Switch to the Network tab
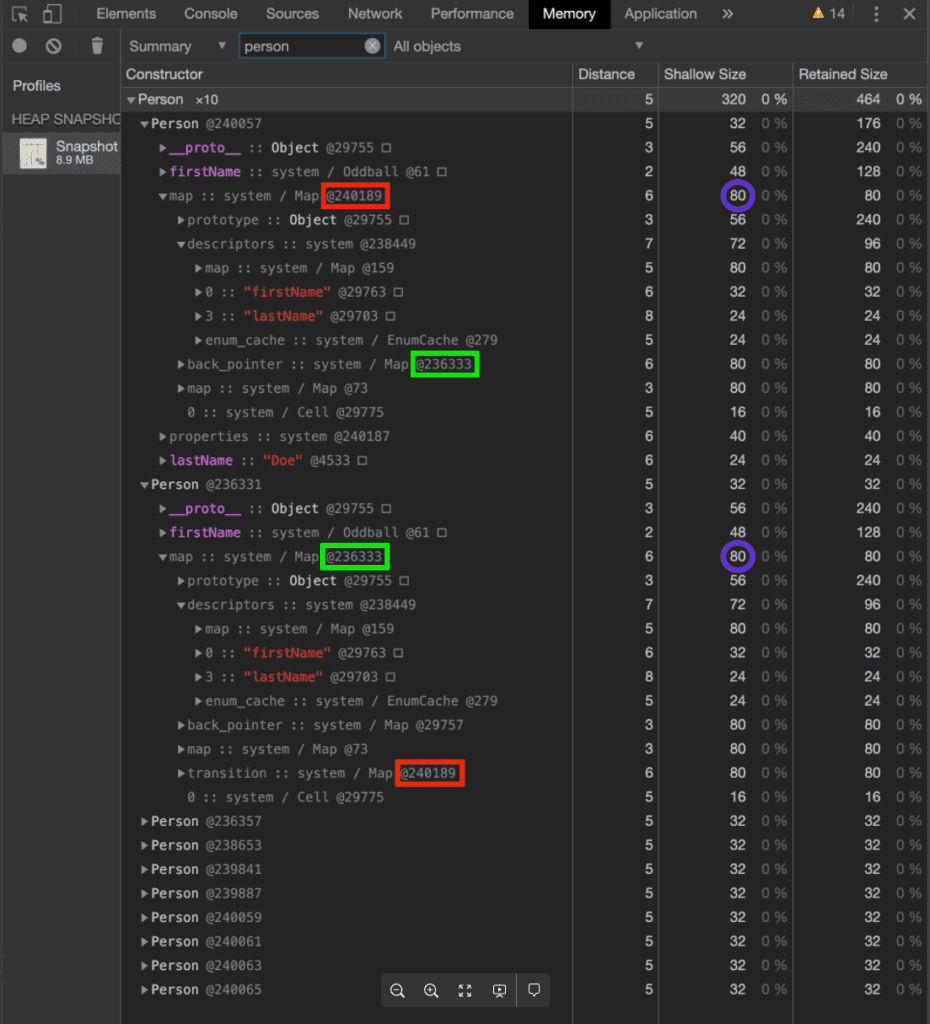 375,14
